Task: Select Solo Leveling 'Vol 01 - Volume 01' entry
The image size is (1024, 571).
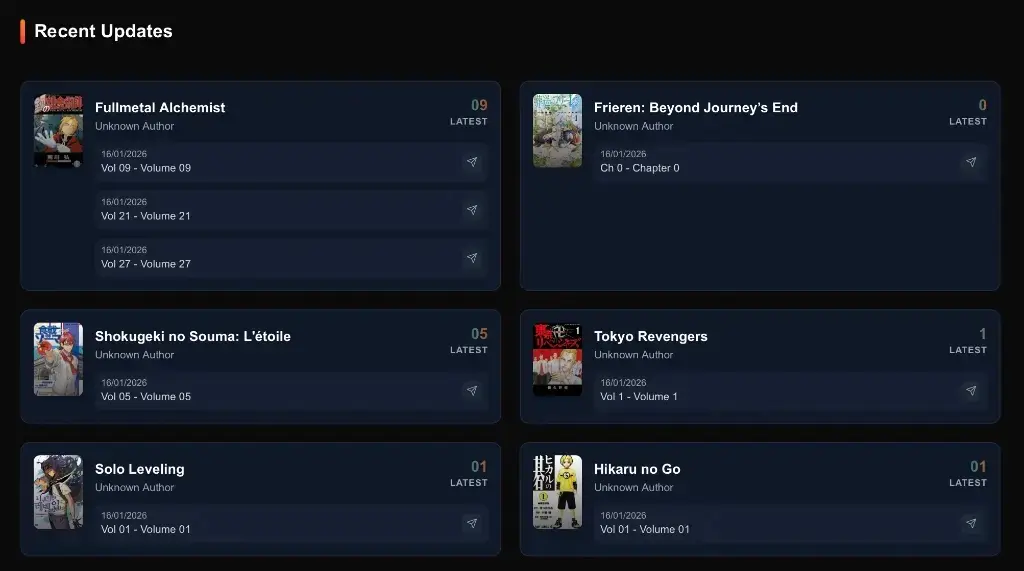Action: (x=291, y=523)
